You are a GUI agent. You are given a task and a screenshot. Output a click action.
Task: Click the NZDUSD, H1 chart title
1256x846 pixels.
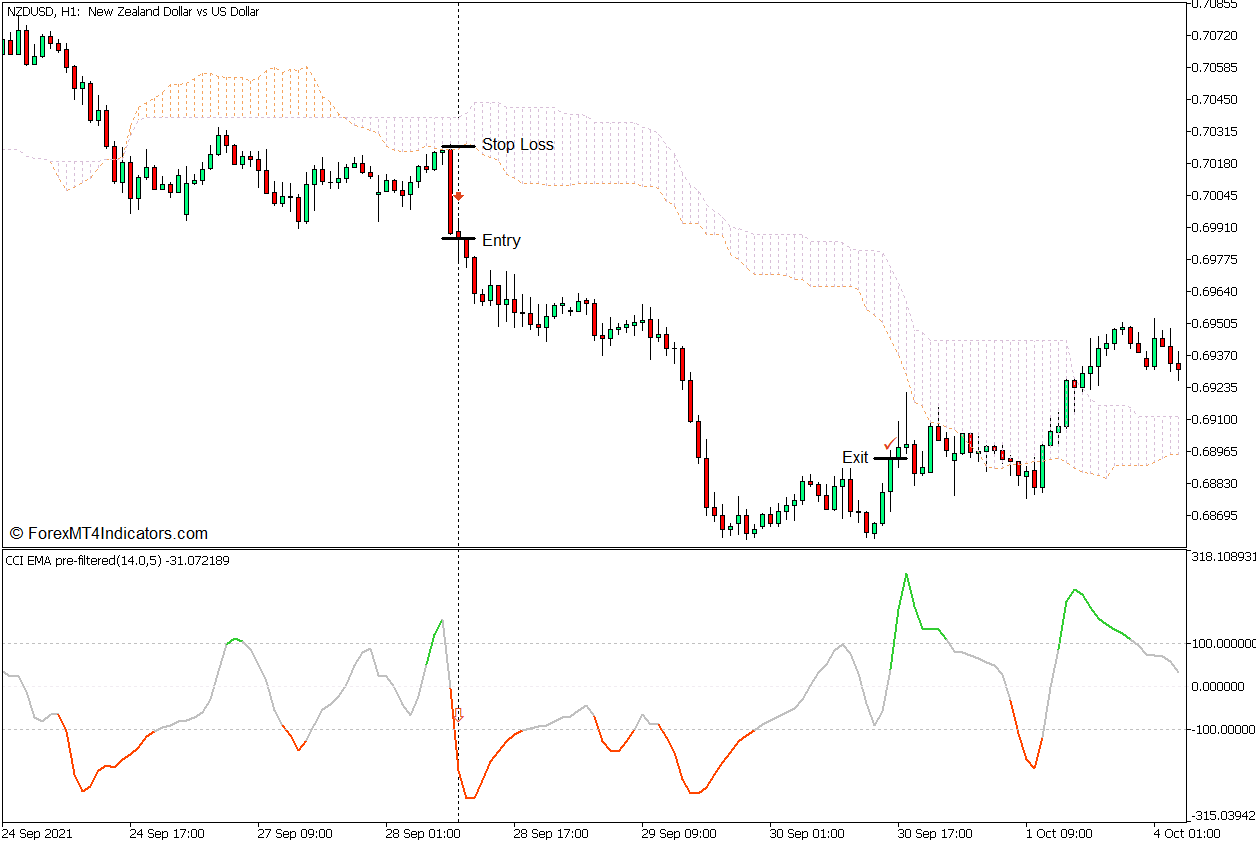(x=132, y=12)
